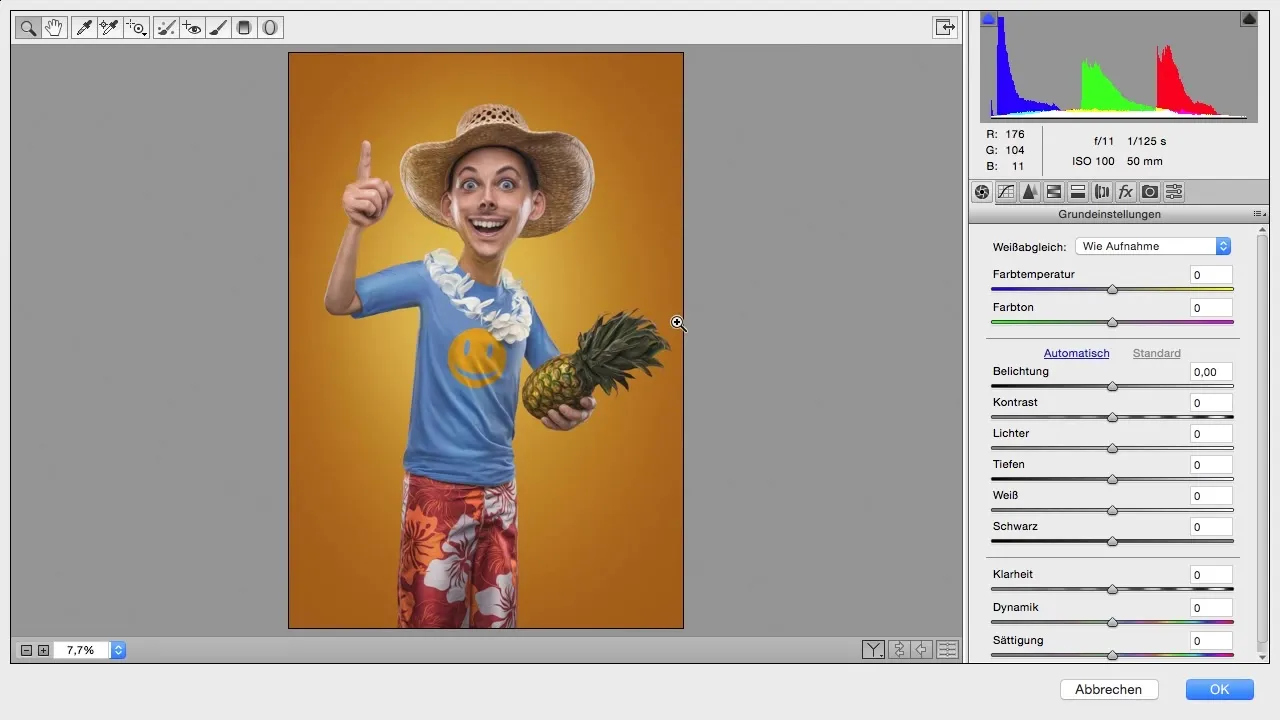Focus the Farbtemperatur value field
This screenshot has height=720, width=1280.
pos(1211,275)
